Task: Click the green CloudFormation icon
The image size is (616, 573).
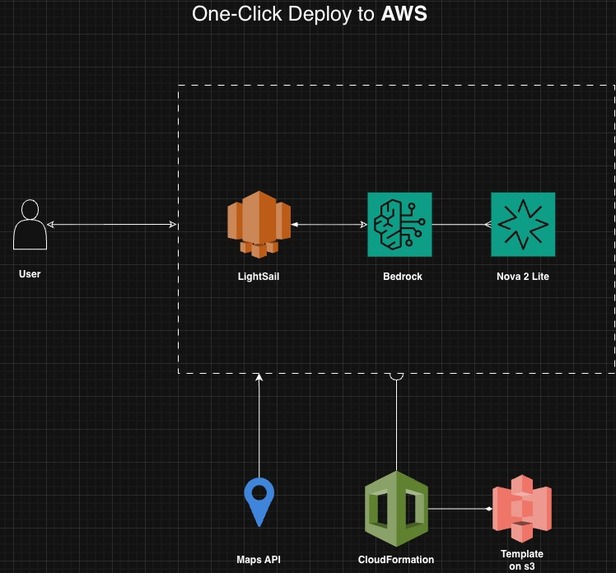Action: pyautogui.click(x=396, y=509)
